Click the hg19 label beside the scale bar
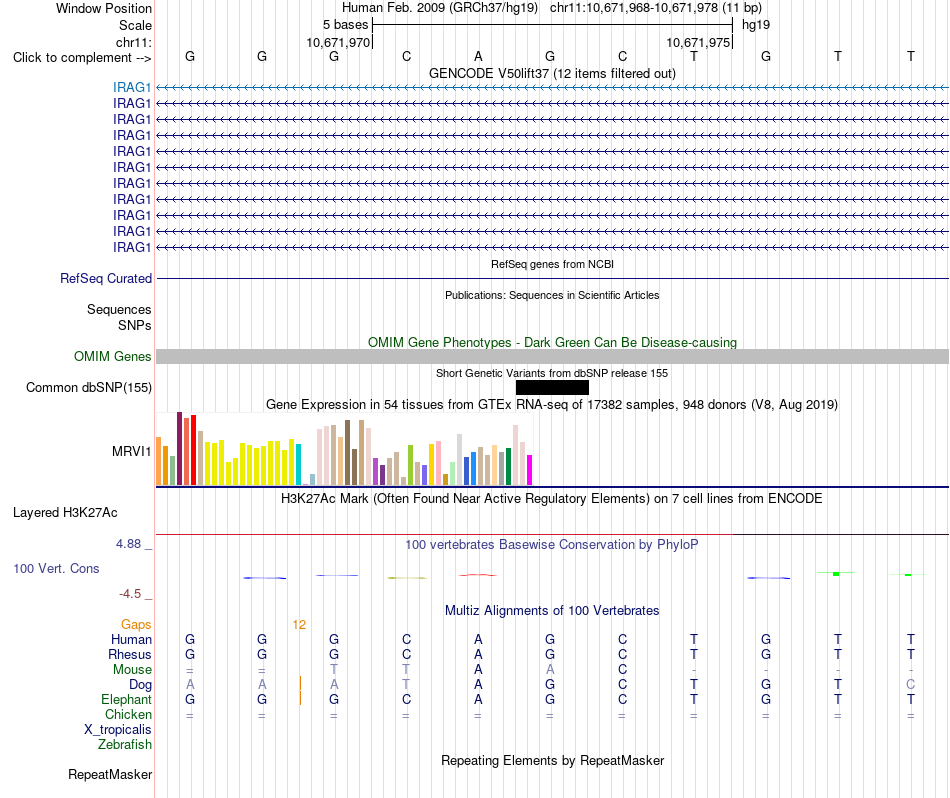Screen dimensions: 950x798 point(756,25)
